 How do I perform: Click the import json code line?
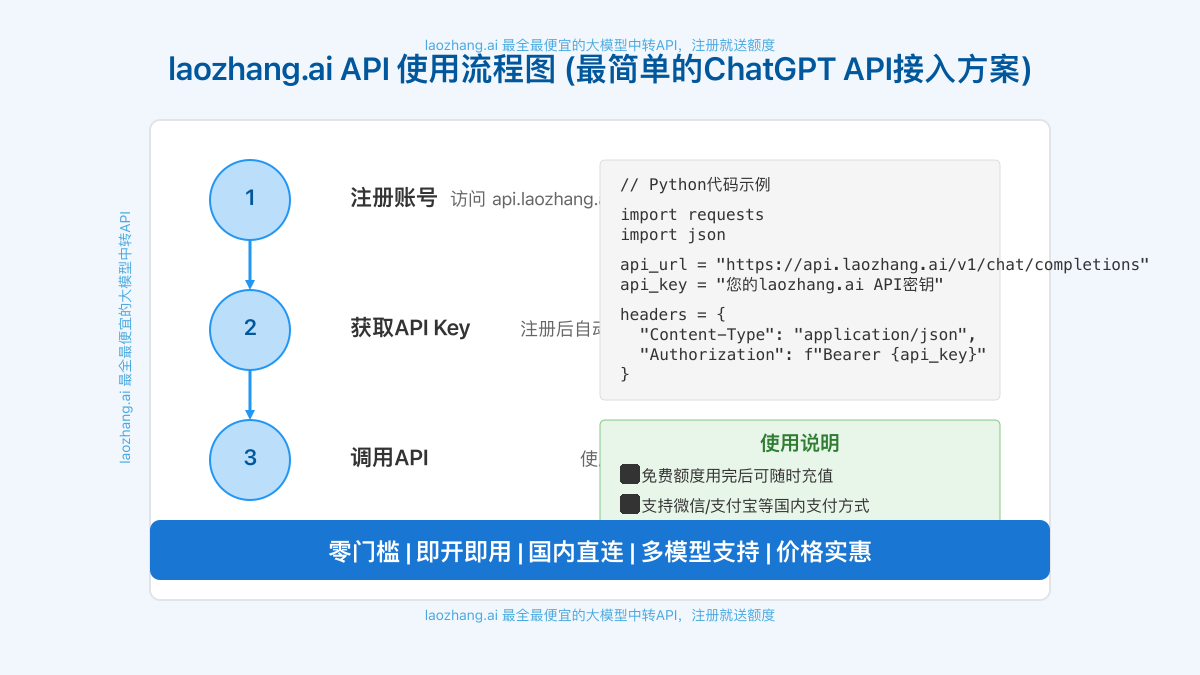click(673, 235)
